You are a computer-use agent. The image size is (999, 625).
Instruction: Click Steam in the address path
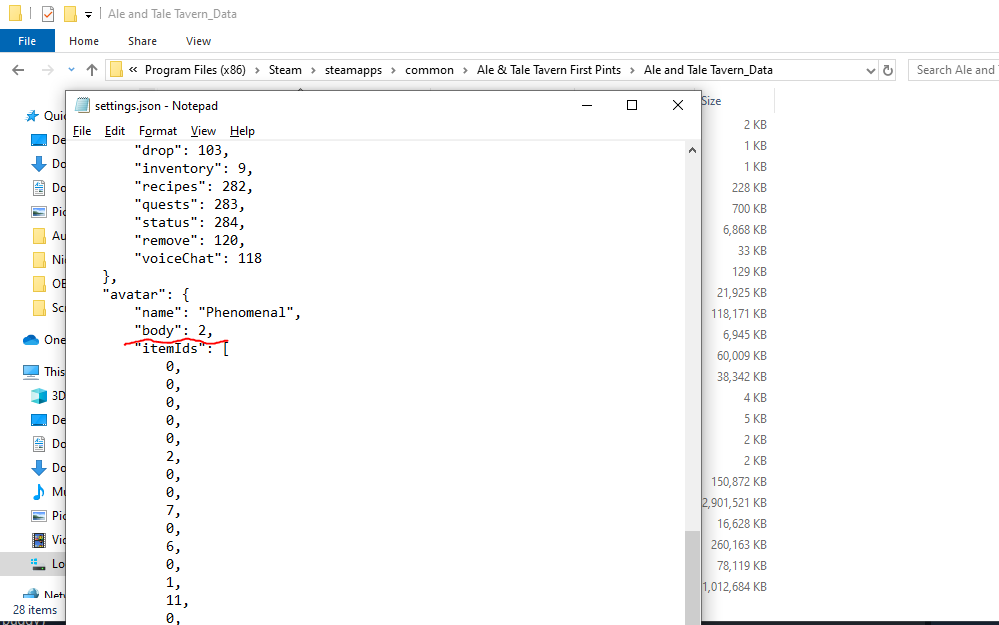(x=285, y=70)
